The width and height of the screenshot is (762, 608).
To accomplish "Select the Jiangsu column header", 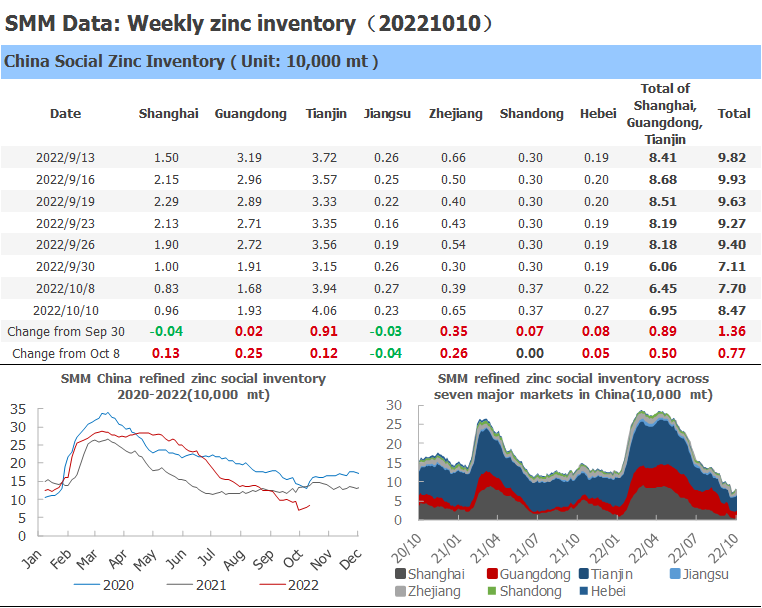I will [387, 114].
